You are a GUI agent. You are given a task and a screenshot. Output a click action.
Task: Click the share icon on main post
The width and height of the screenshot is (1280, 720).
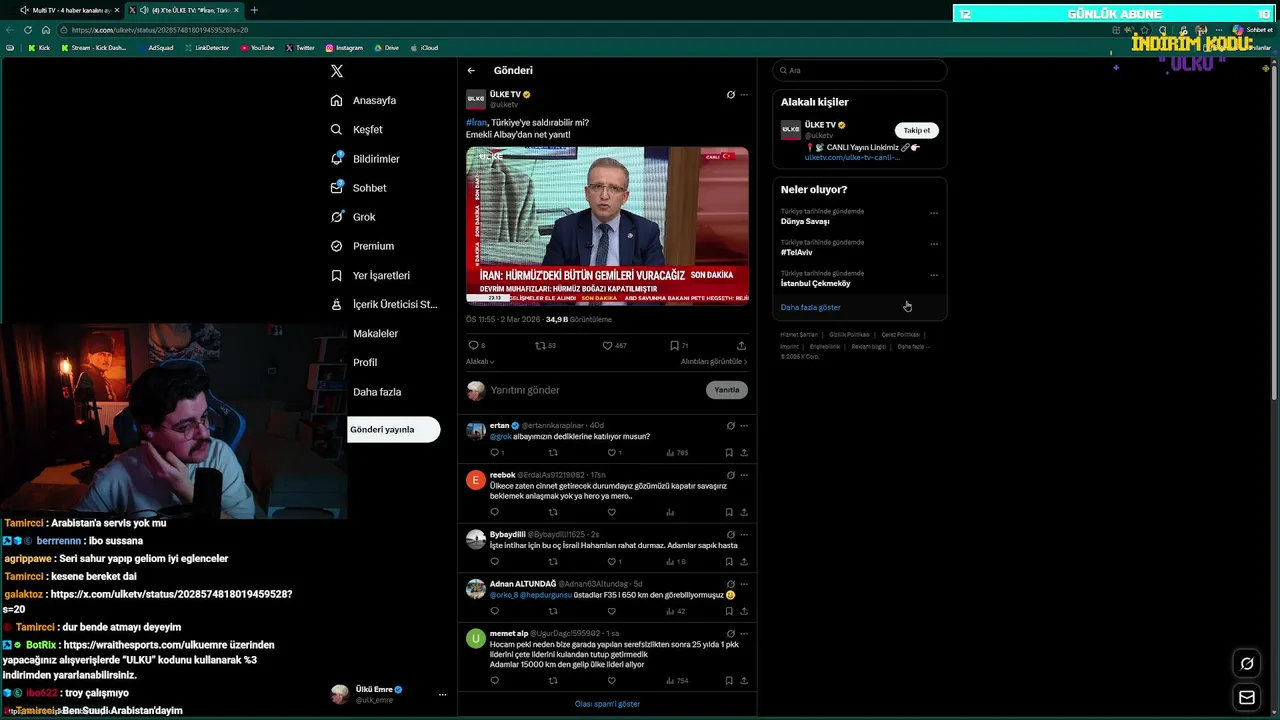pyautogui.click(x=741, y=345)
